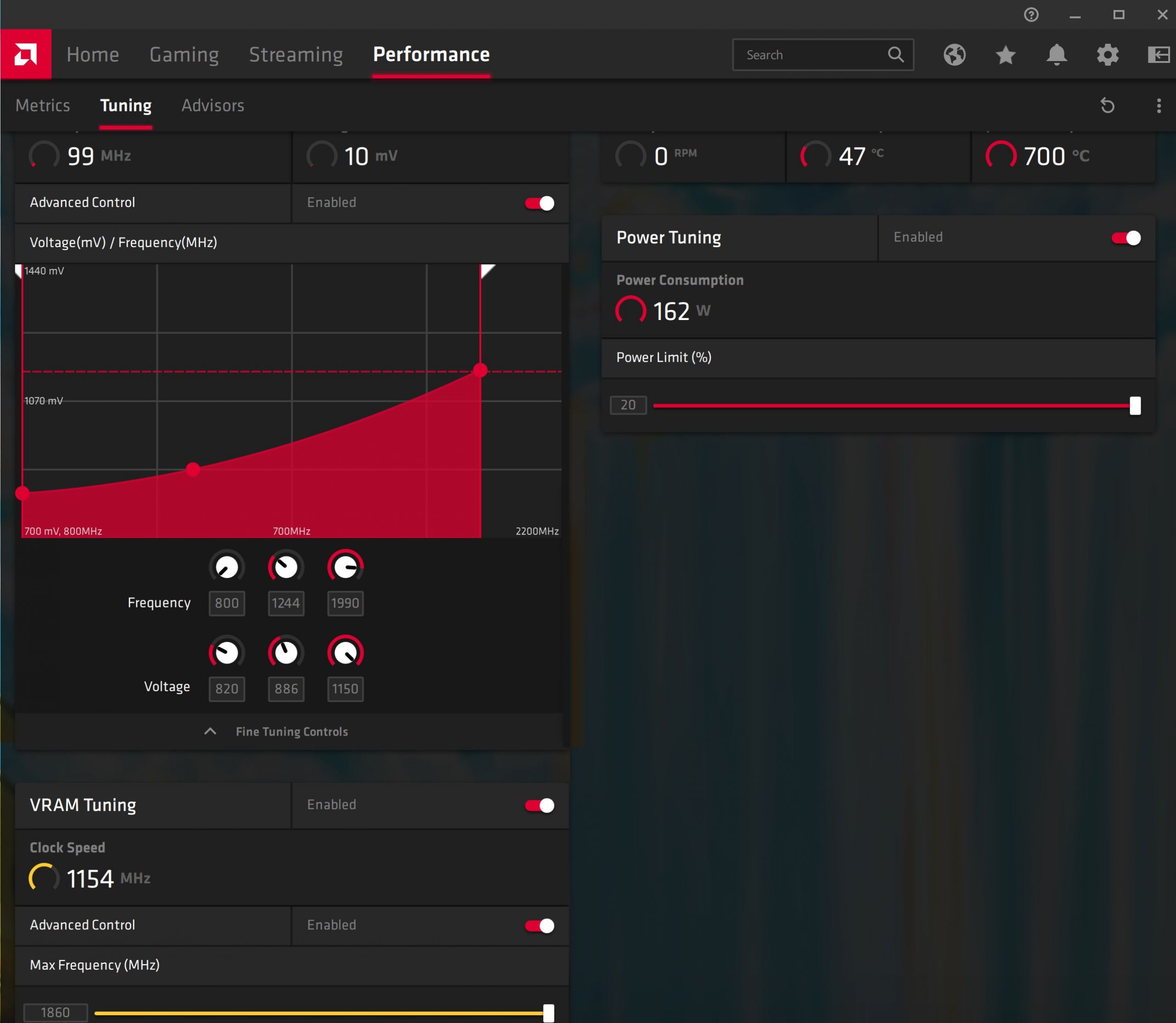Open the three-dot more options menu

[1158, 106]
